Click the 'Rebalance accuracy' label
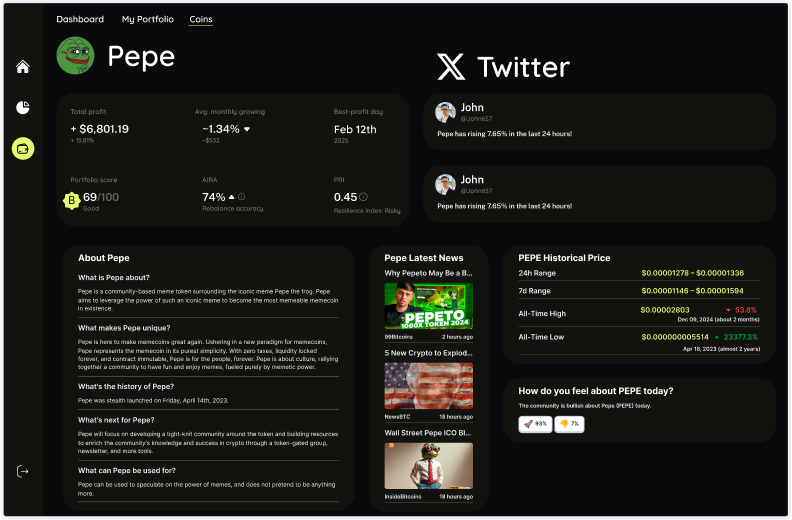 click(x=232, y=209)
